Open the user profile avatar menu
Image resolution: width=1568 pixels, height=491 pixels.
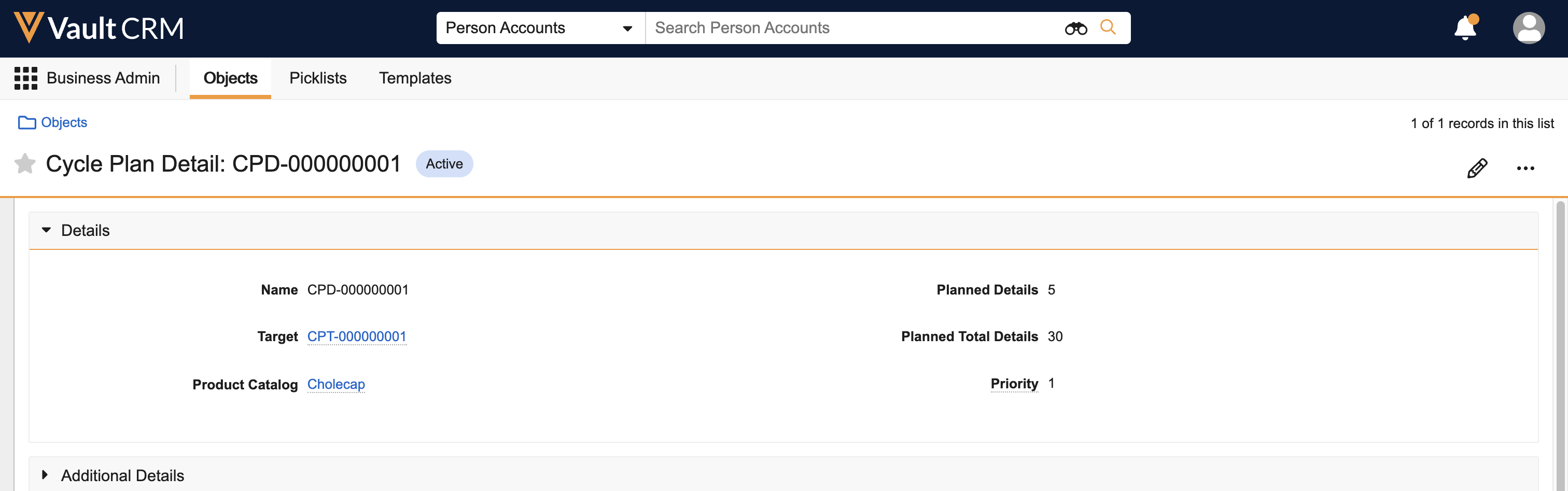[1529, 28]
